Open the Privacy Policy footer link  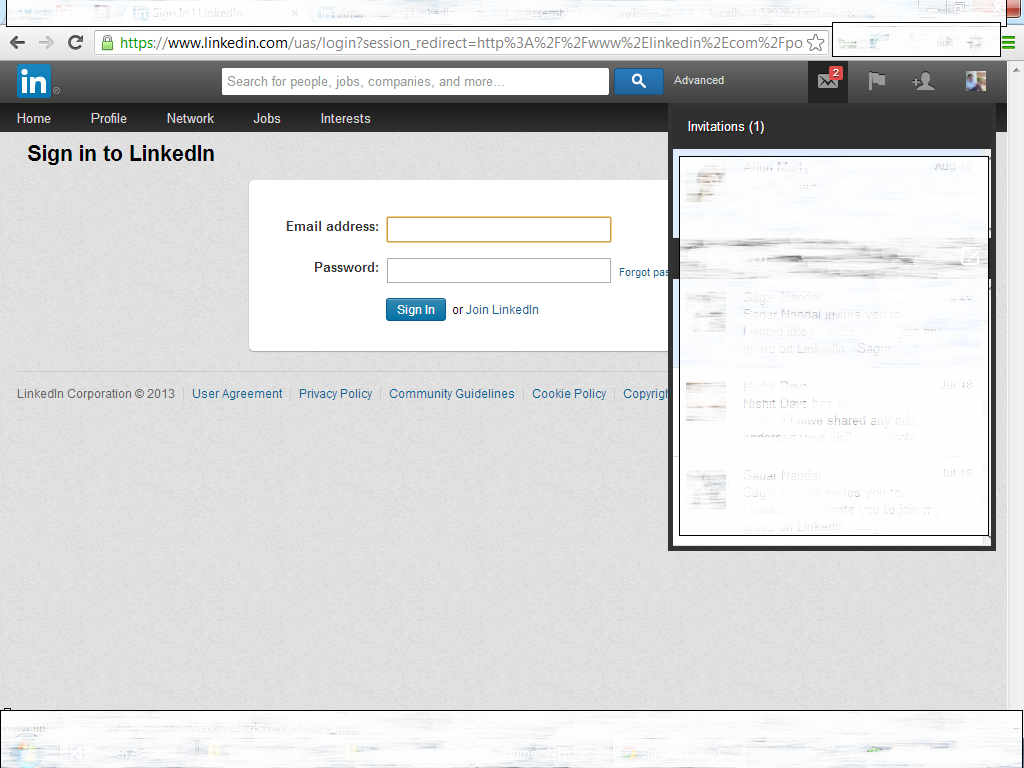point(335,394)
